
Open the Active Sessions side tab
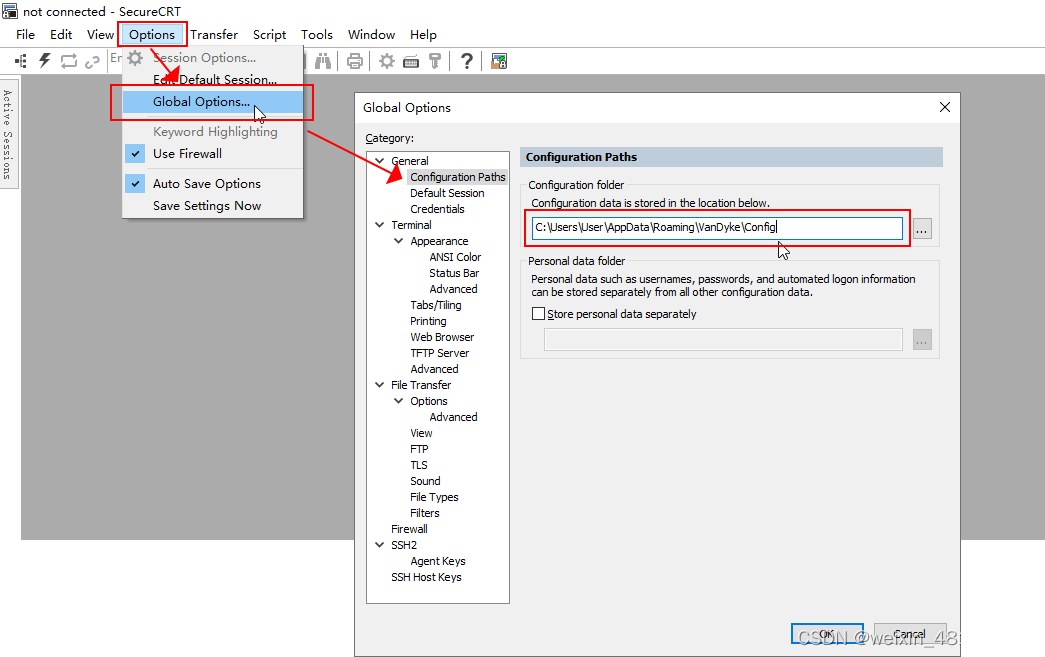click(x=8, y=134)
